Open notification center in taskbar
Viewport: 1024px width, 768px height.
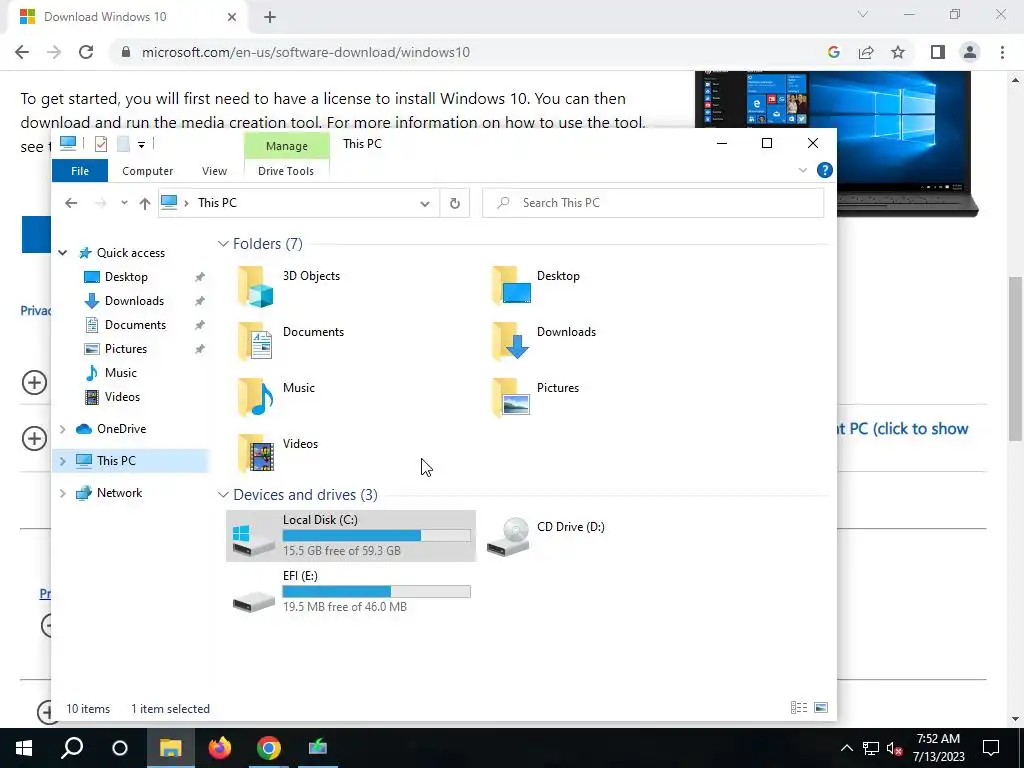(x=991, y=748)
